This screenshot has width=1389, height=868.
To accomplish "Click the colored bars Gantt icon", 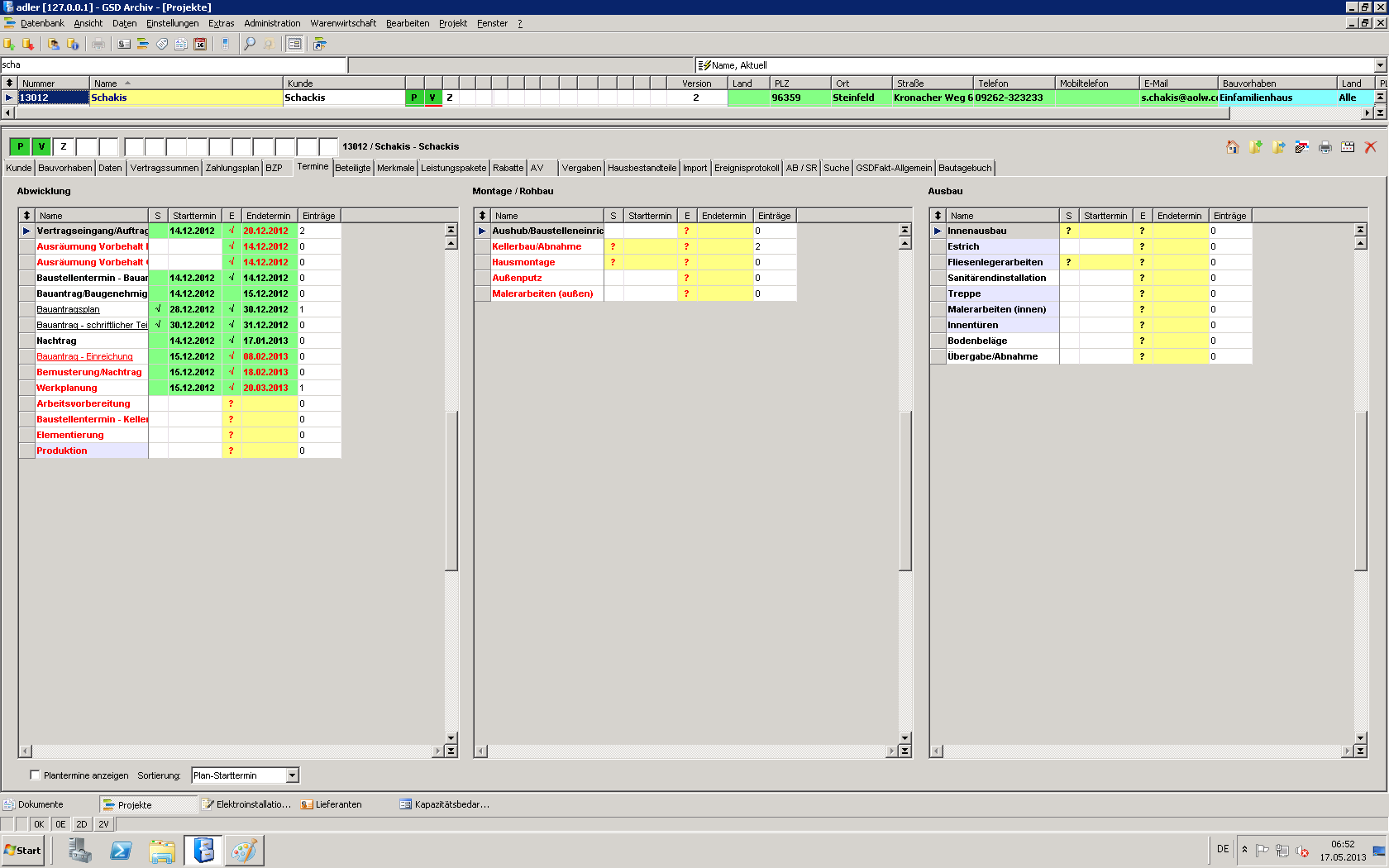I will (143, 44).
